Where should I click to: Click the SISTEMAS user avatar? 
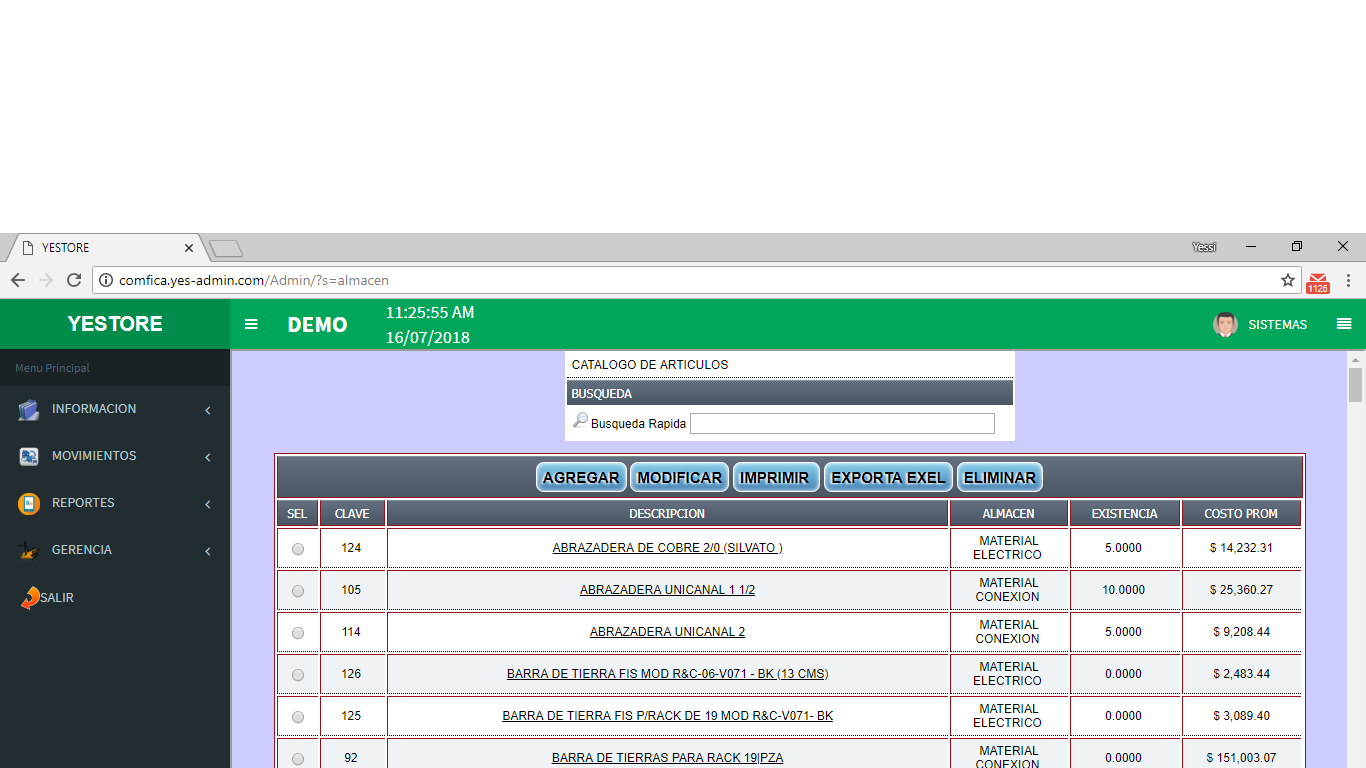pyautogui.click(x=1225, y=324)
